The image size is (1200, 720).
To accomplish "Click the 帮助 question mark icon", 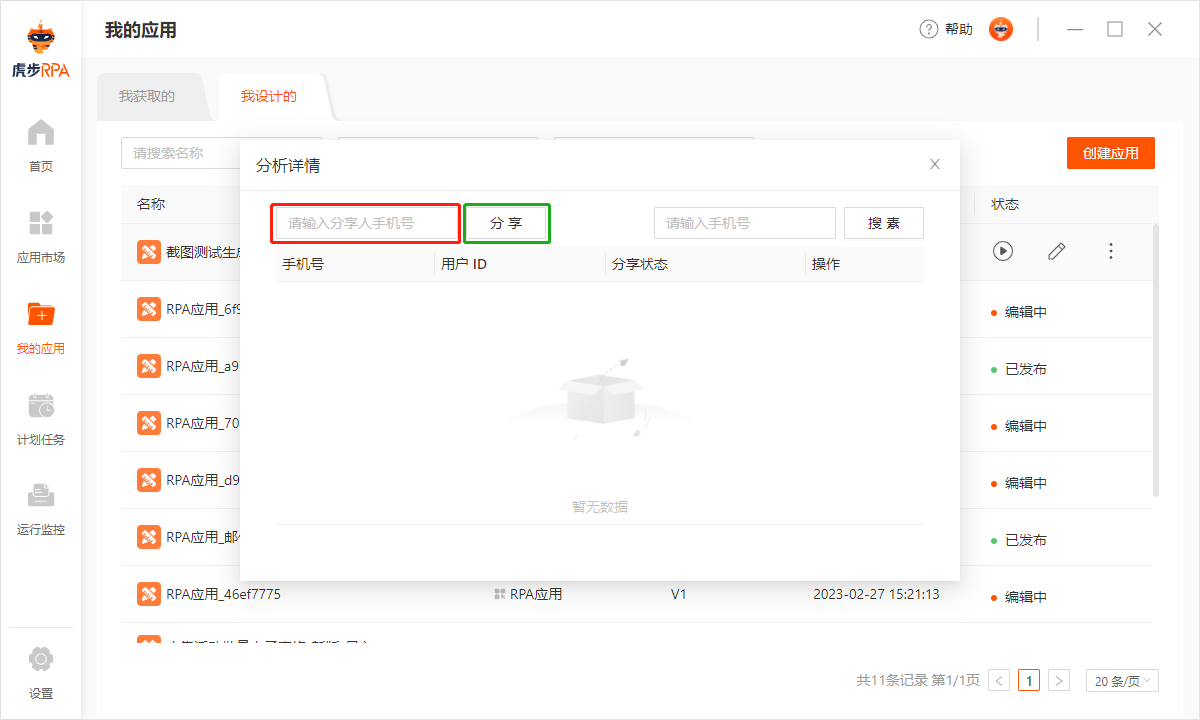I will (929, 29).
